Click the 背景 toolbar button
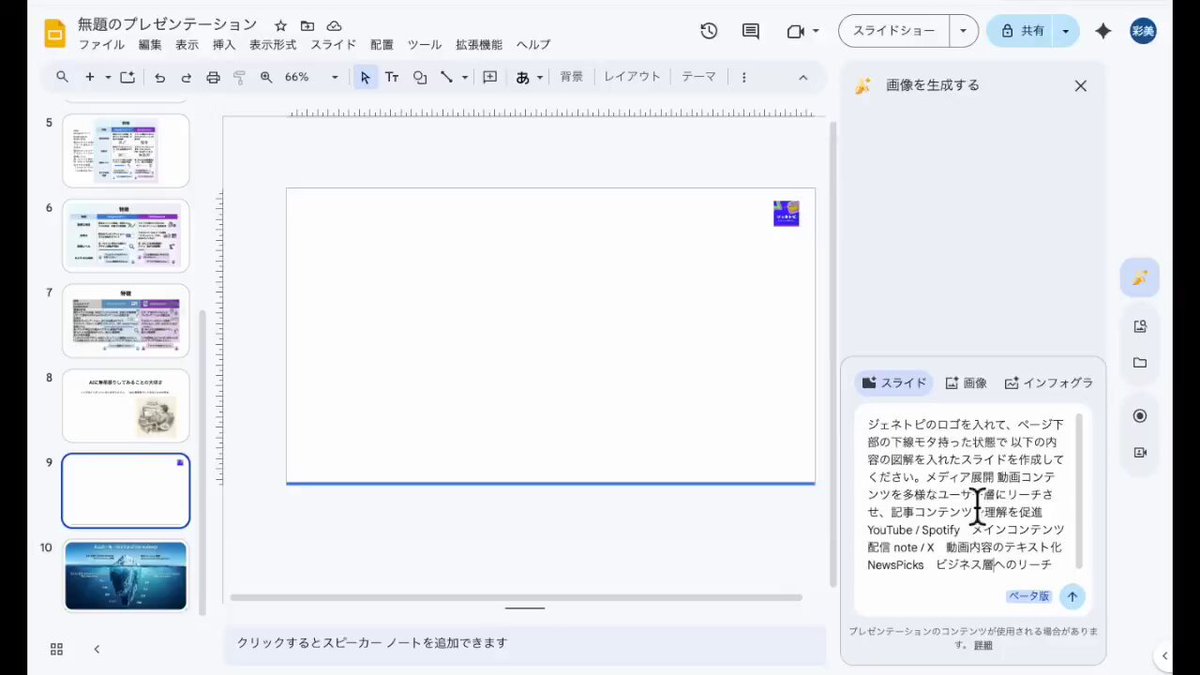1200x675 pixels. tap(571, 77)
